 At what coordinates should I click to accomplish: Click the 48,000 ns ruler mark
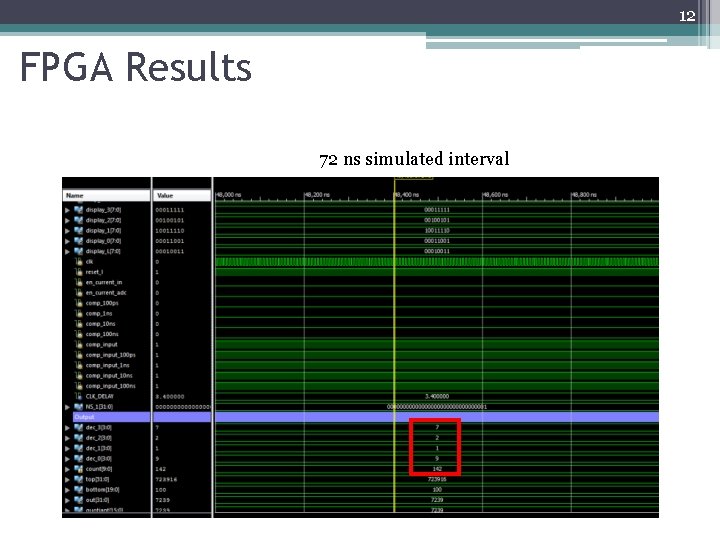[228, 195]
